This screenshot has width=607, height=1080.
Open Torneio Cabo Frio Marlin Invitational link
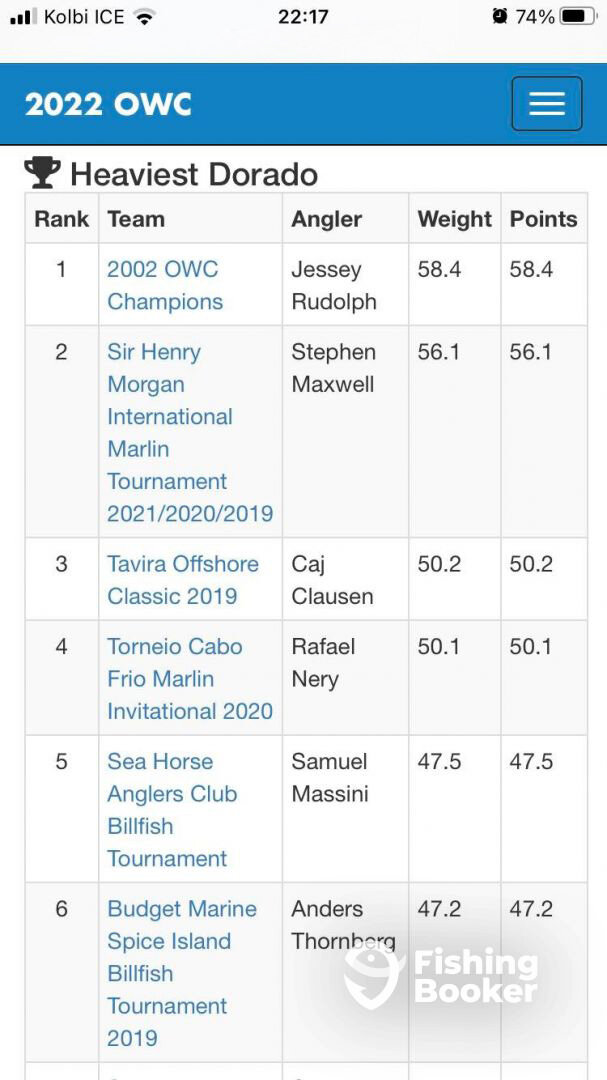(x=190, y=678)
